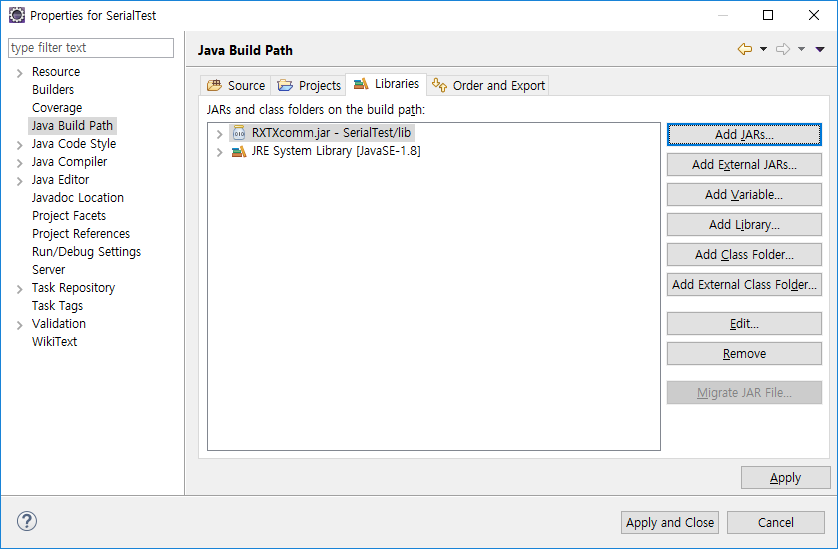838x549 pixels.
Task: Open Project References page
Action: [81, 234]
